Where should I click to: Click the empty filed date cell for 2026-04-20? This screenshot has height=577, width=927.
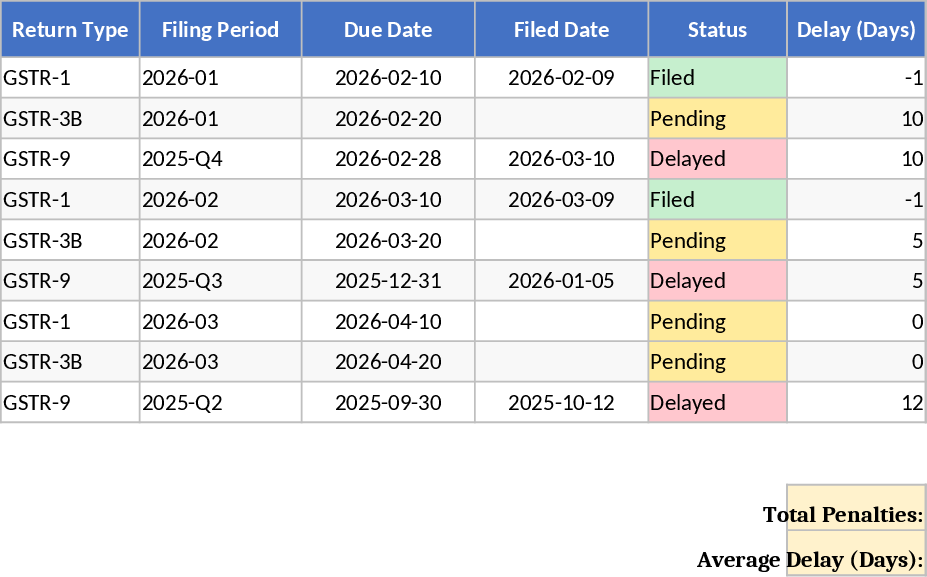(561, 362)
